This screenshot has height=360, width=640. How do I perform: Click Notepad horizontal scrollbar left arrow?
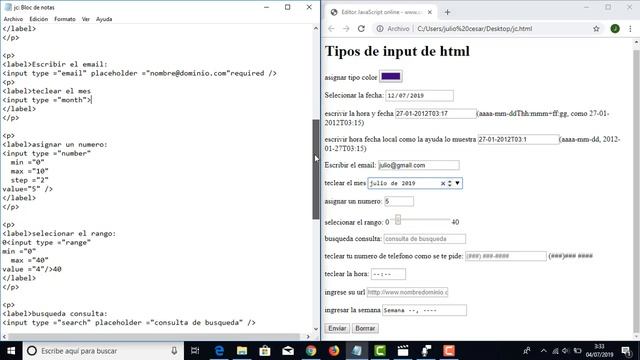(4, 337)
